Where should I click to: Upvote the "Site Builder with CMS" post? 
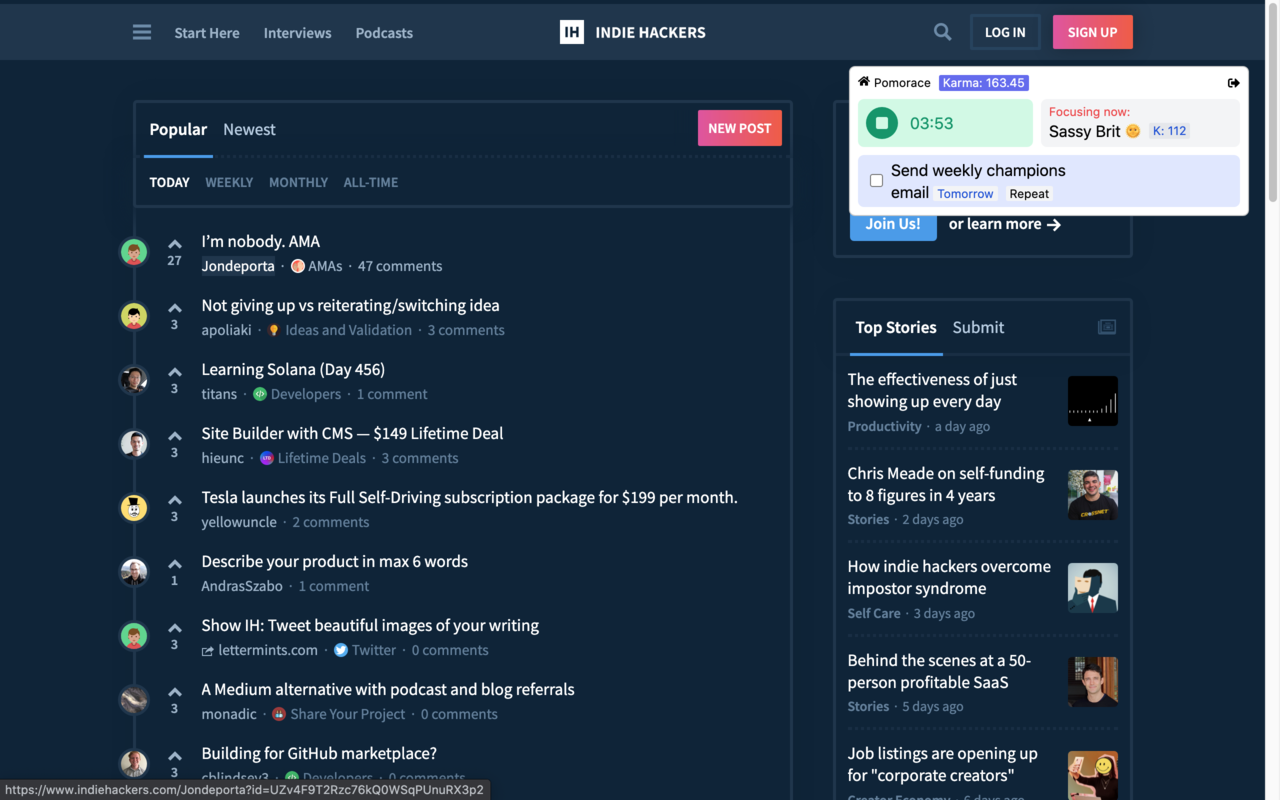click(175, 436)
